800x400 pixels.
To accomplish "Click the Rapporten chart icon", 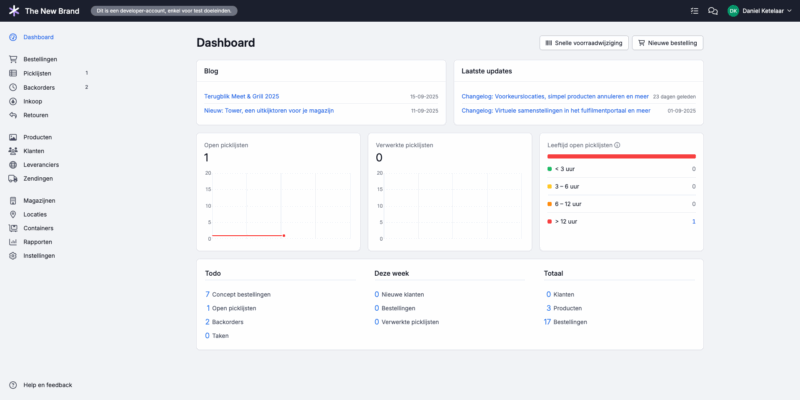I will [x=13, y=242].
